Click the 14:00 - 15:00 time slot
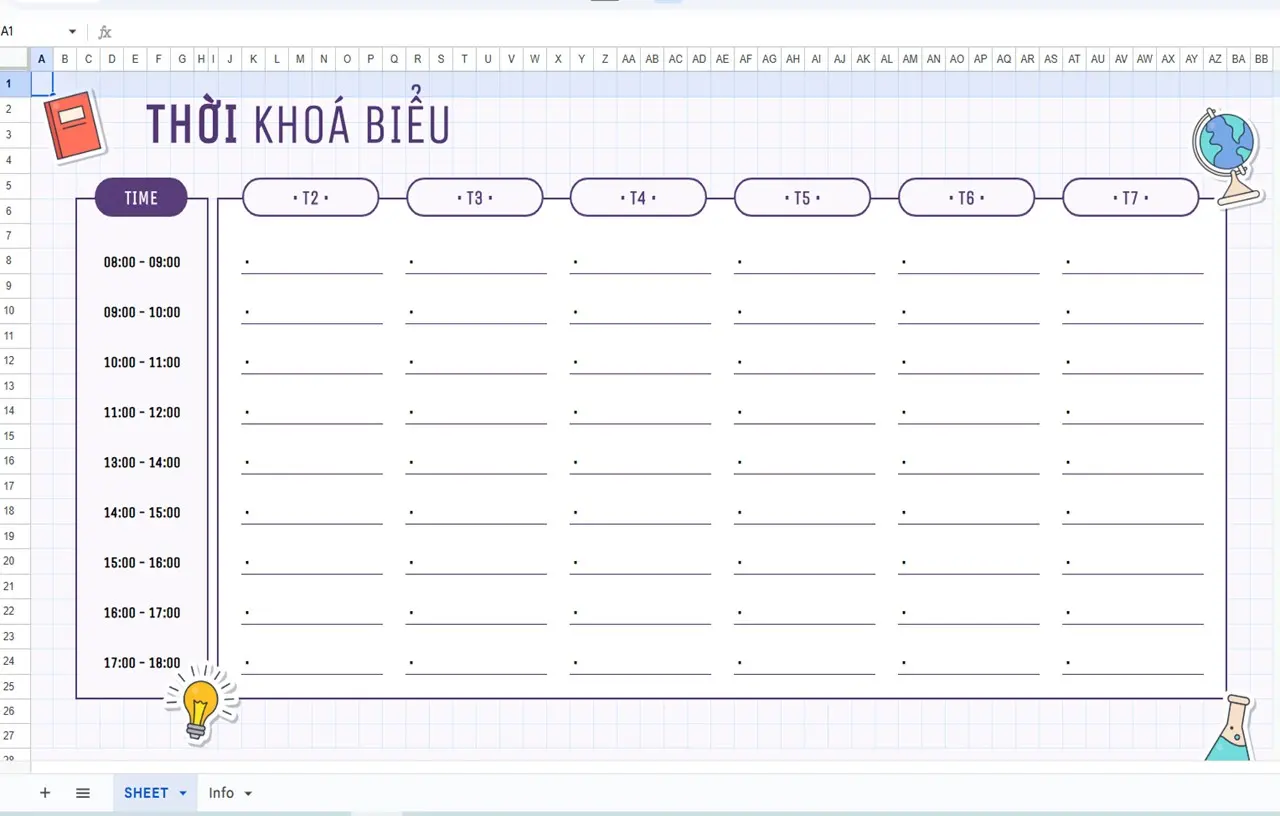Screen dimensions: 1280x816 pyautogui.click(x=142, y=512)
